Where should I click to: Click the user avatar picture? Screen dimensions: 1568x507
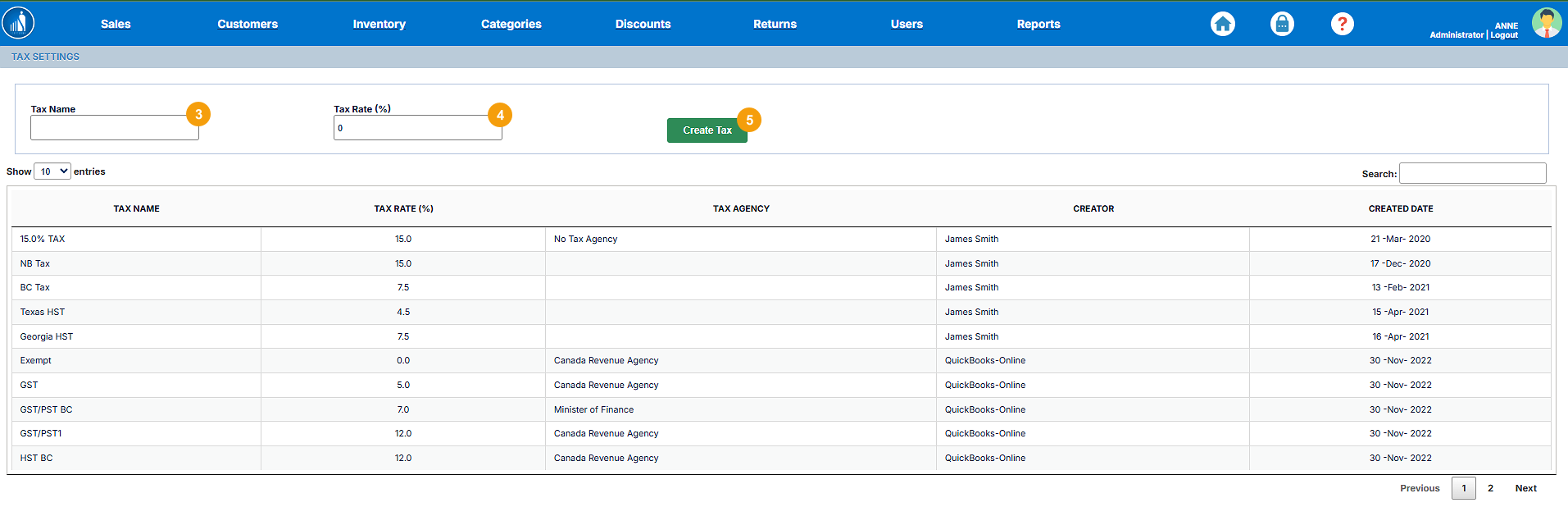[x=1546, y=23]
